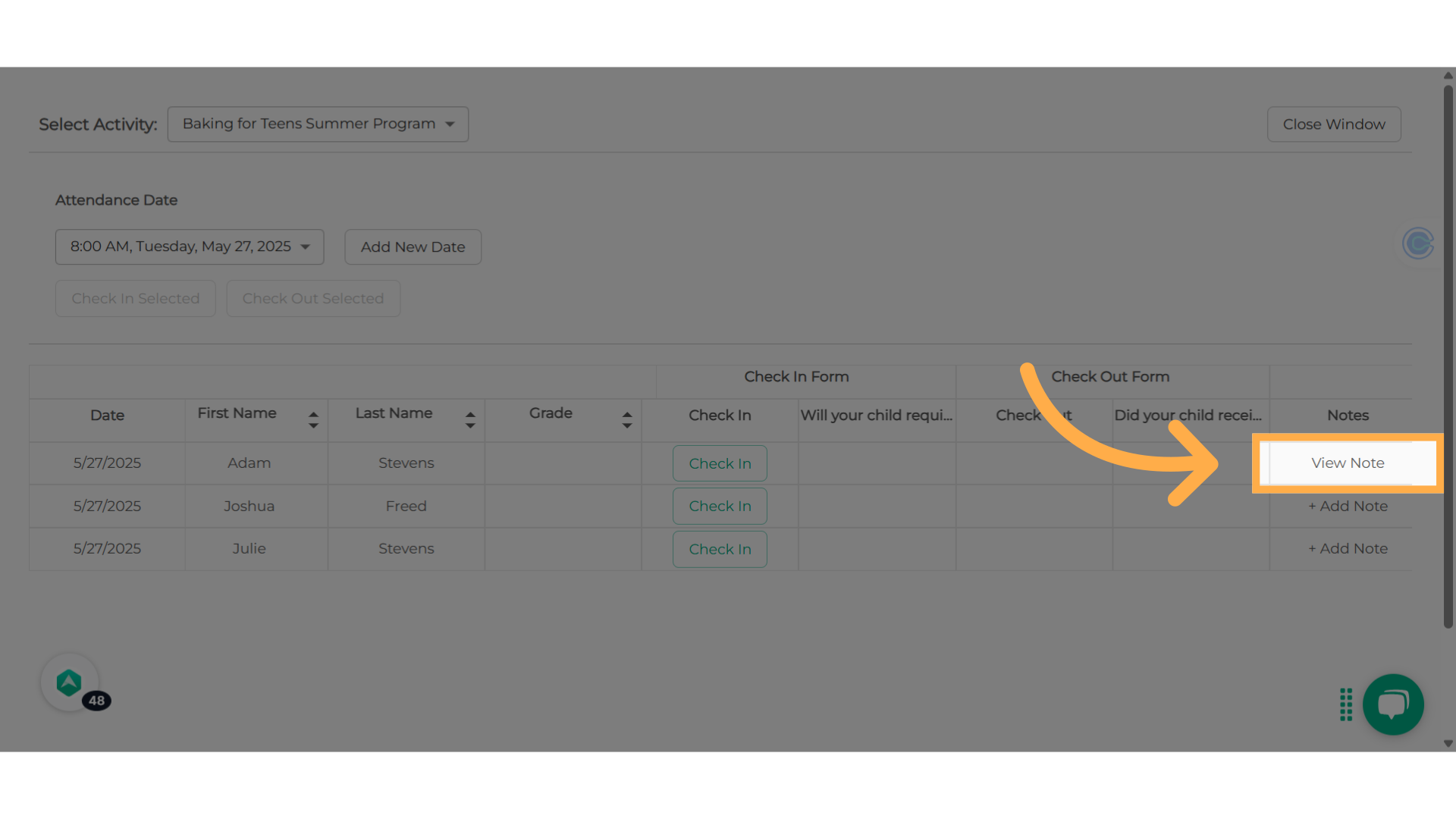The image size is (1456, 819).
Task: Check in Julie Stevens
Action: click(x=719, y=549)
